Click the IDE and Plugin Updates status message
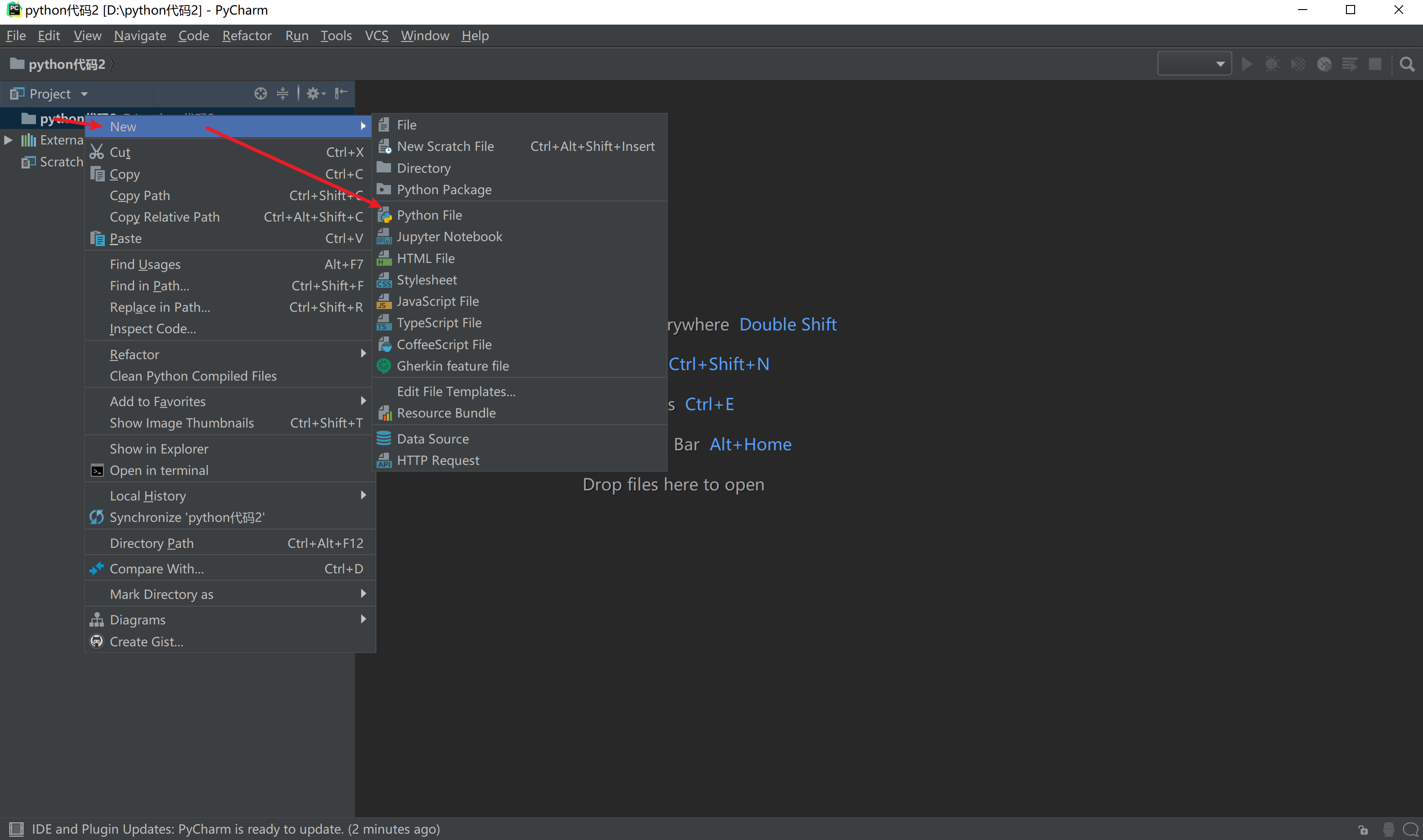 pyautogui.click(x=236, y=829)
